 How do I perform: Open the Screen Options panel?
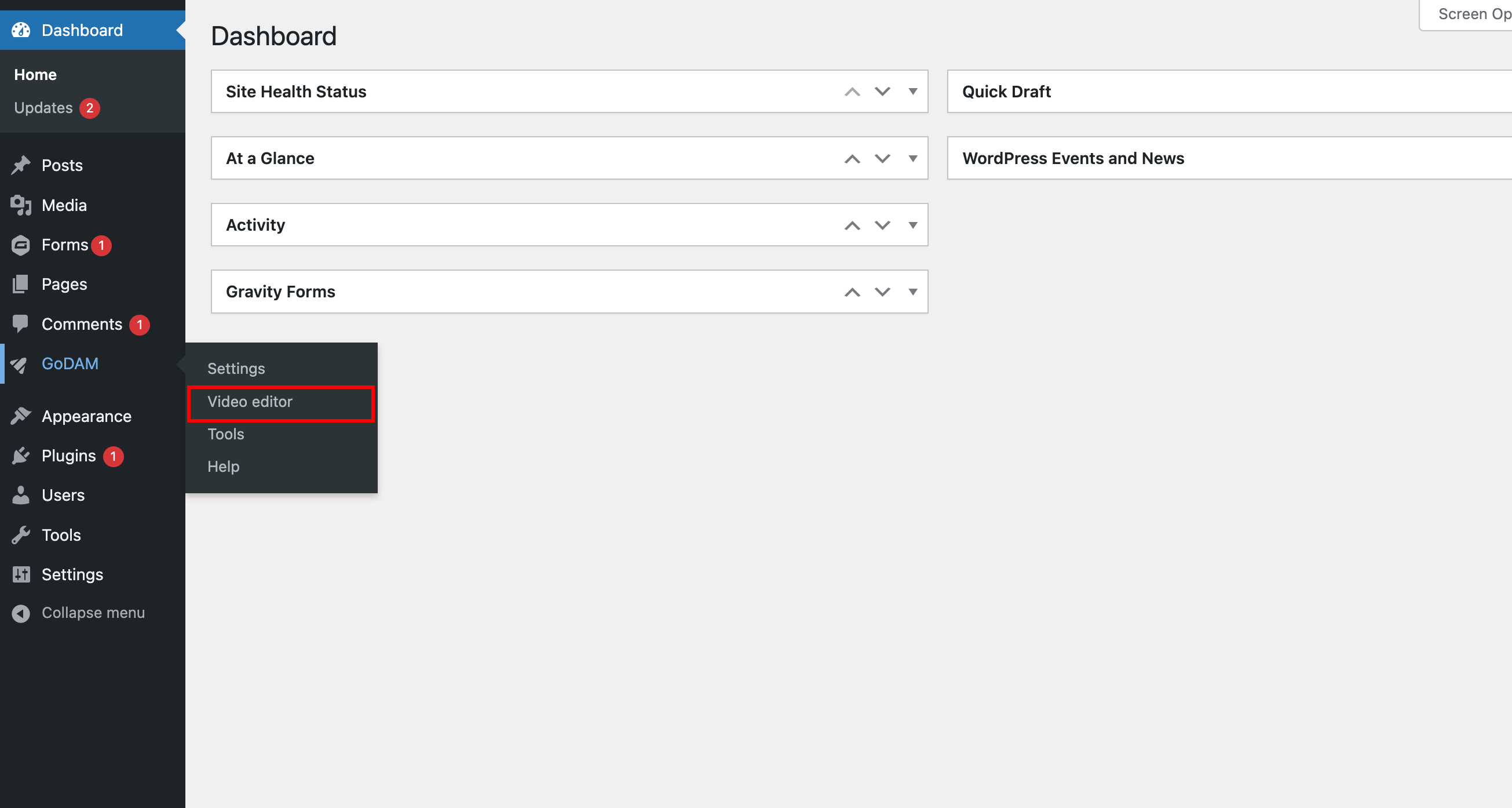1472,13
